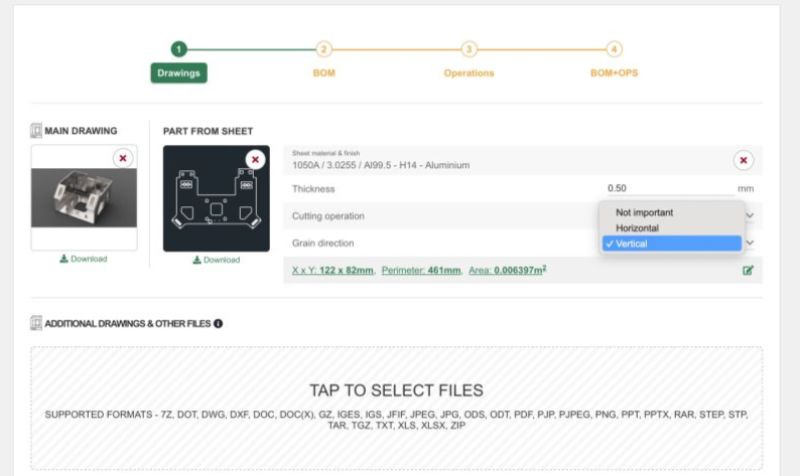Select the Not important grain option
The width and height of the screenshot is (800, 476).
point(644,212)
